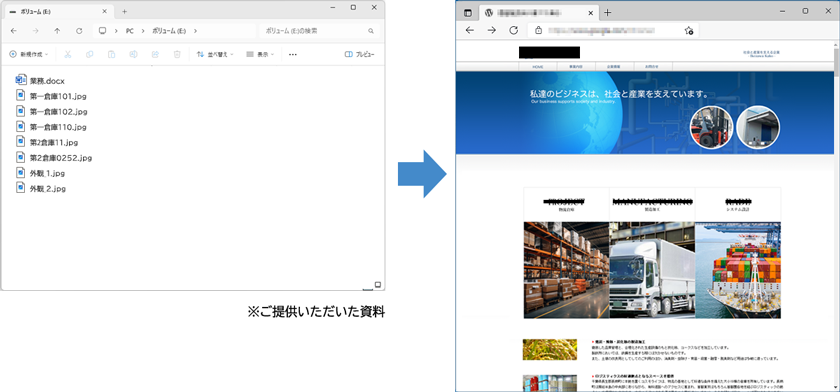The width and height of the screenshot is (840, 392).
Task: Close the WordPress browser tab
Action: click(590, 13)
